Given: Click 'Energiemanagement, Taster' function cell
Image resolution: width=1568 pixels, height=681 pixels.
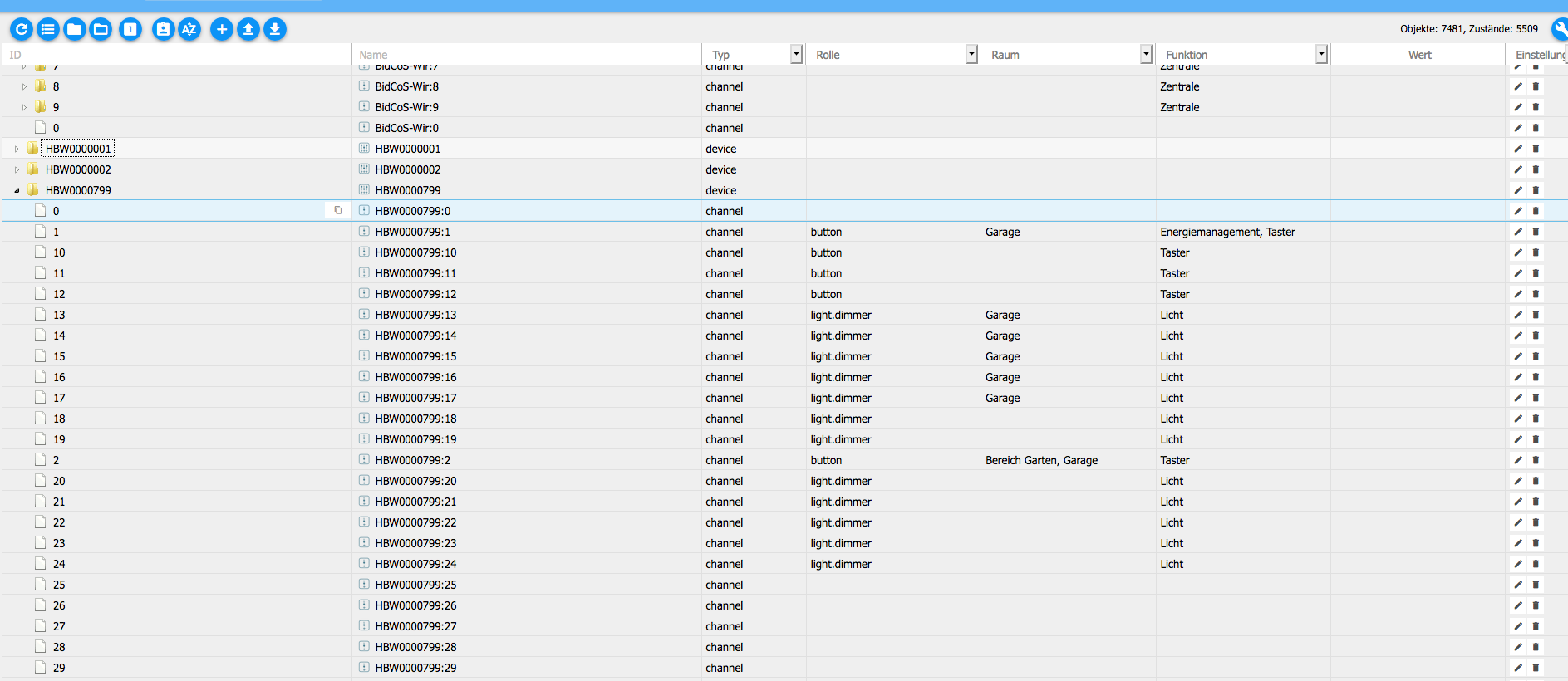Looking at the screenshot, I should 1227,232.
